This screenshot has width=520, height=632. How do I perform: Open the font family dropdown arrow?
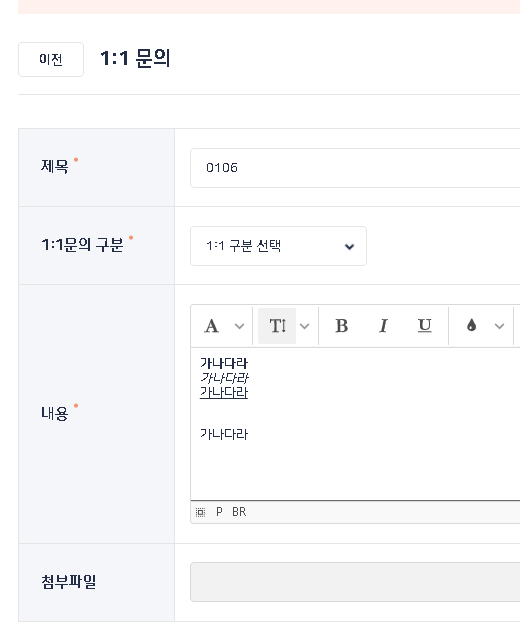(239, 326)
